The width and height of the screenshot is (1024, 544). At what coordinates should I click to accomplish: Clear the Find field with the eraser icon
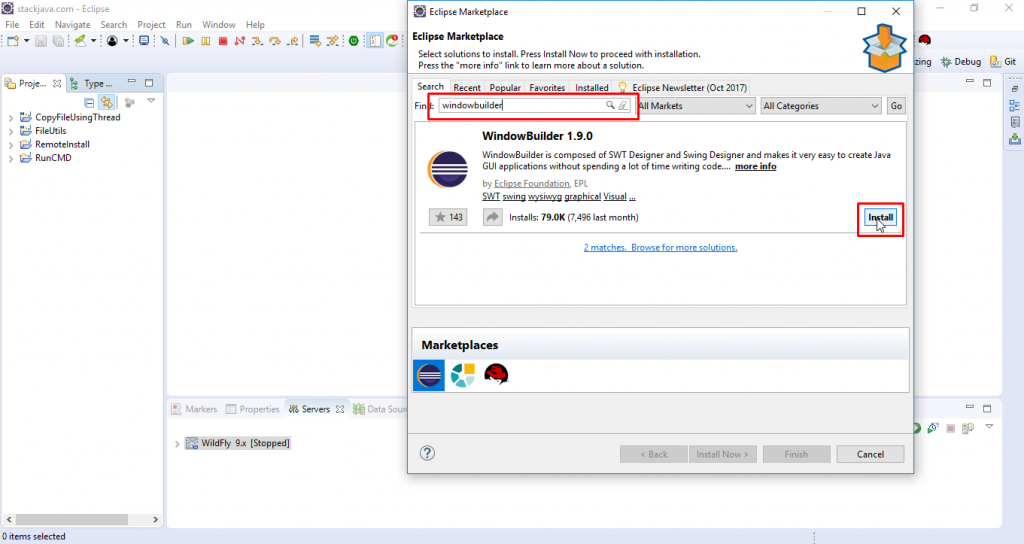pos(624,105)
